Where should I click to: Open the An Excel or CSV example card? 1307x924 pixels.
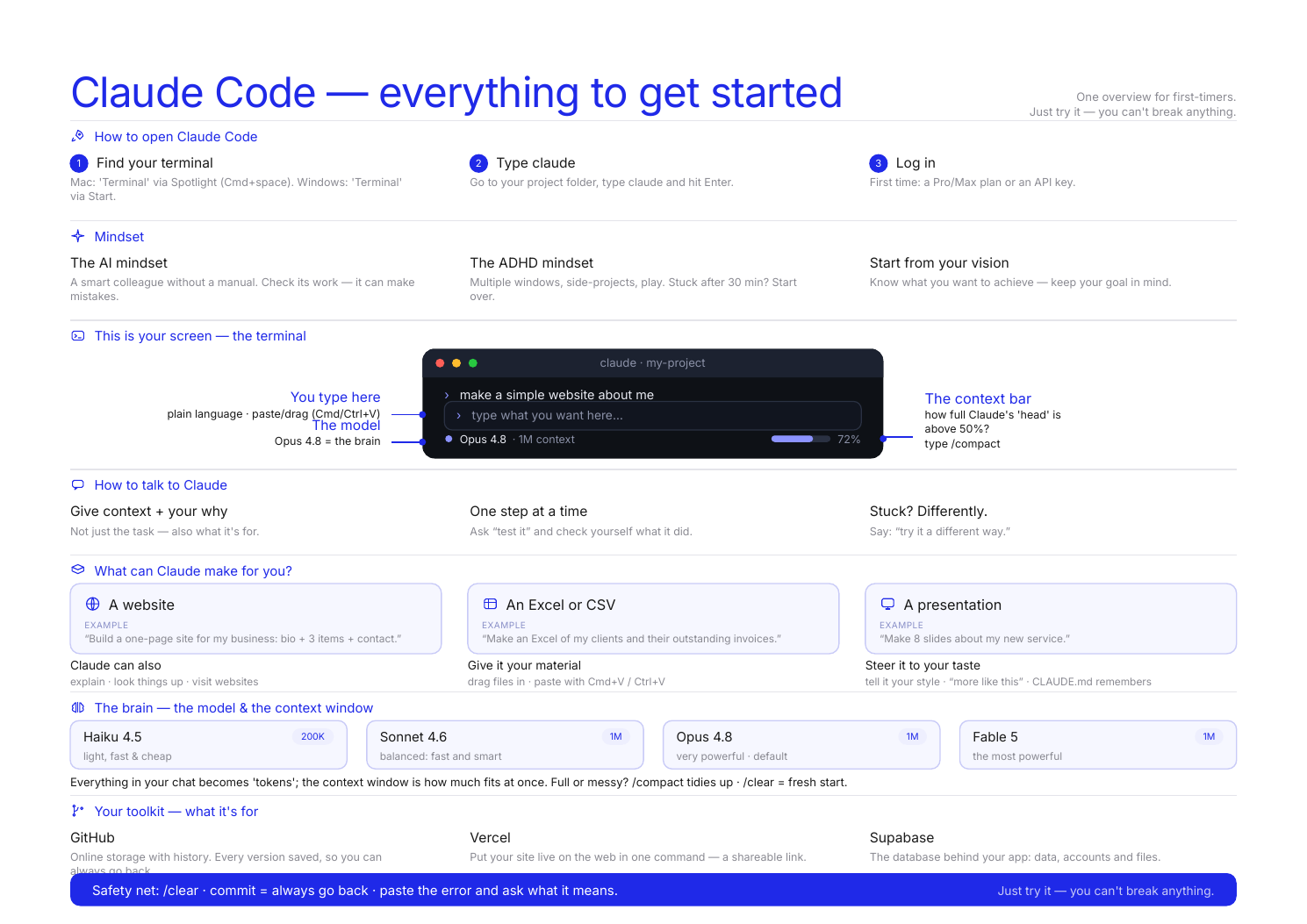[x=653, y=619]
